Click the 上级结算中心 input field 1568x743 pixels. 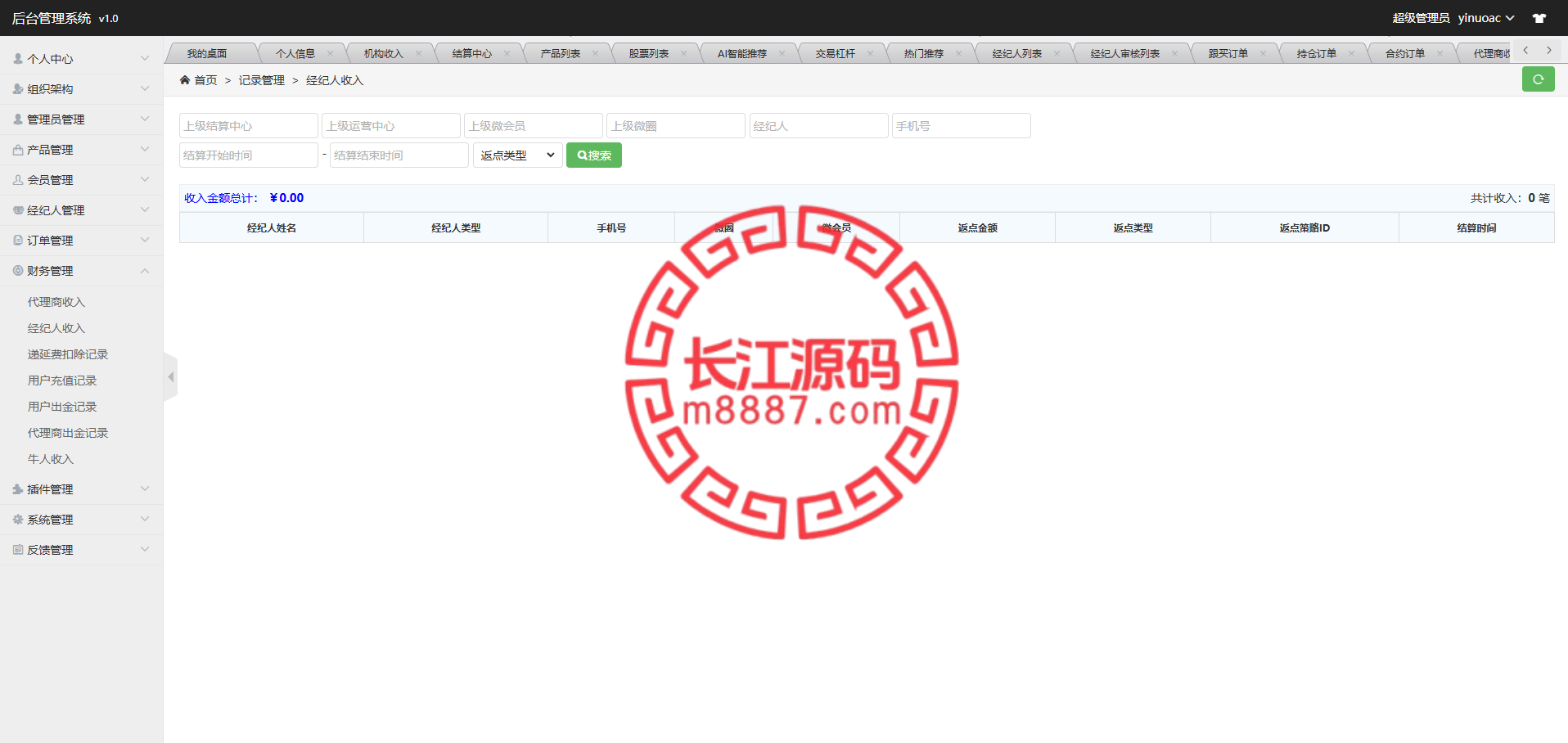tap(249, 126)
